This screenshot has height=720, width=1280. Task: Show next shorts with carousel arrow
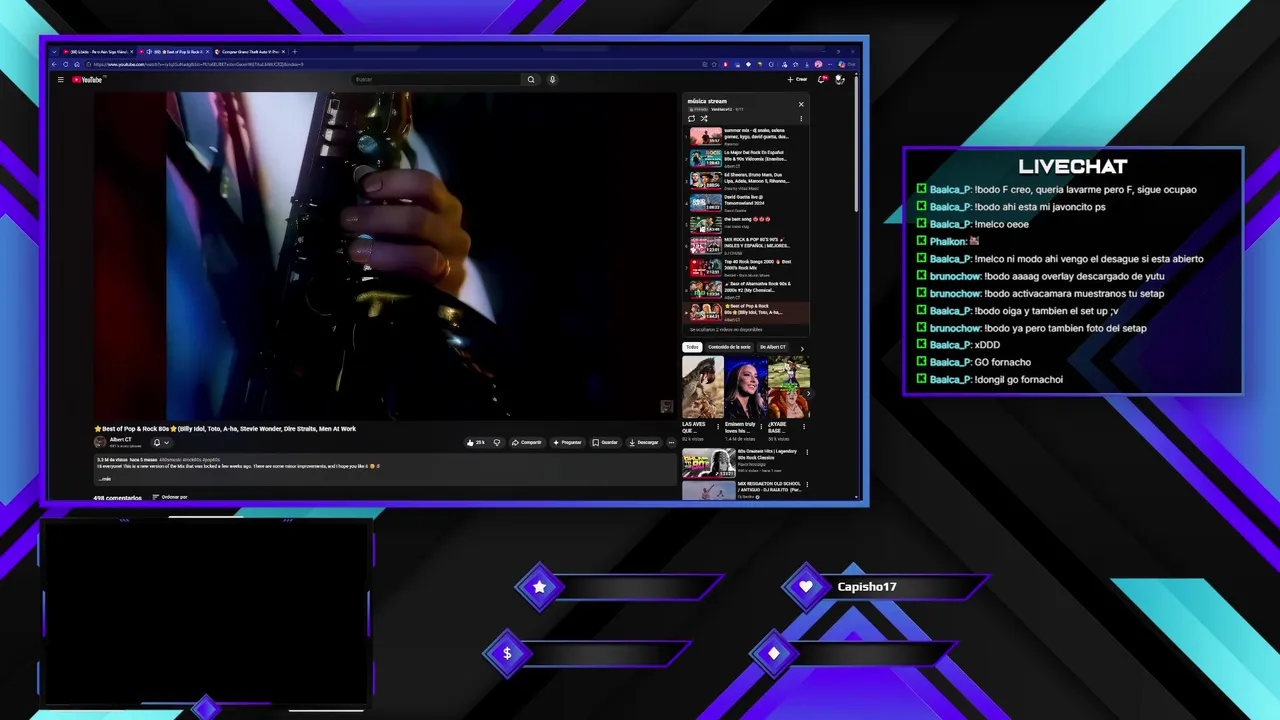coord(806,393)
